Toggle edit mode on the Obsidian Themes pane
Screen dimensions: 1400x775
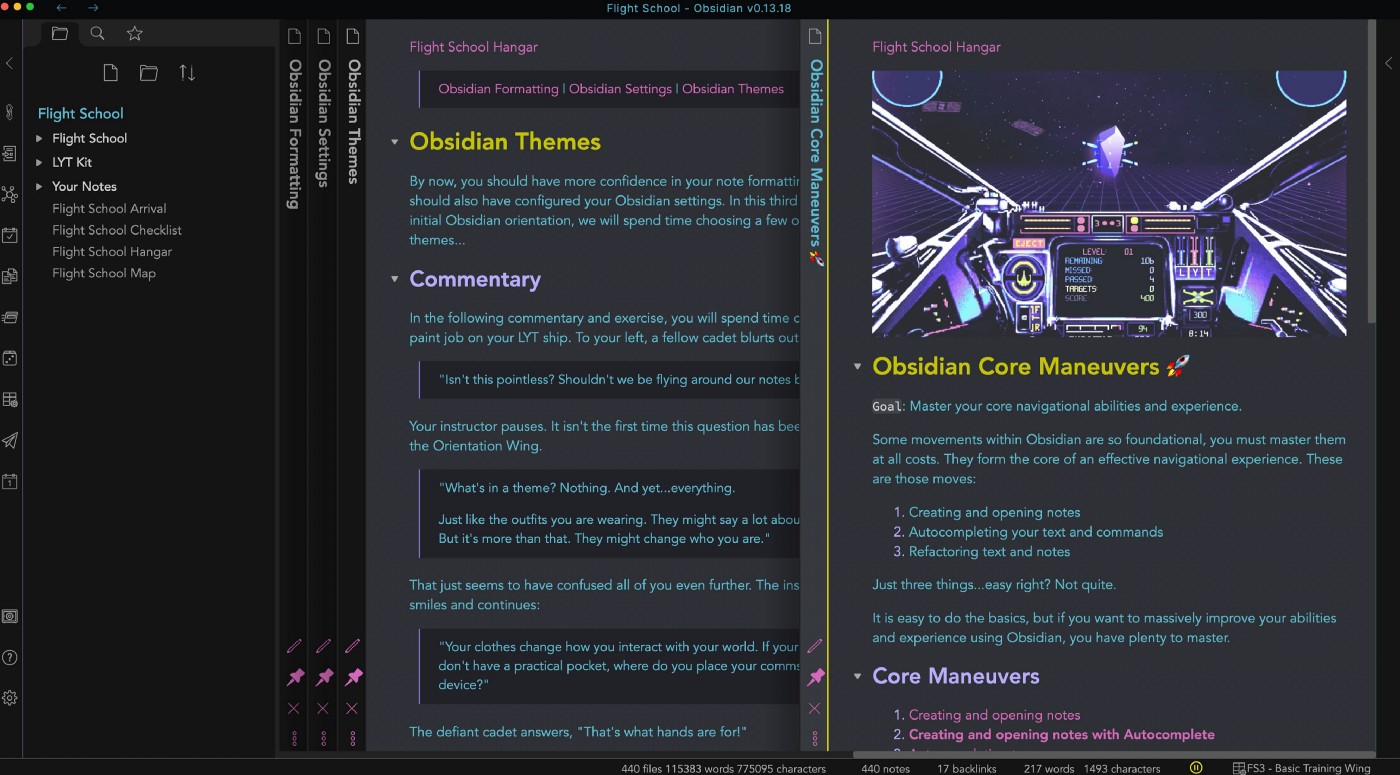[353, 645]
